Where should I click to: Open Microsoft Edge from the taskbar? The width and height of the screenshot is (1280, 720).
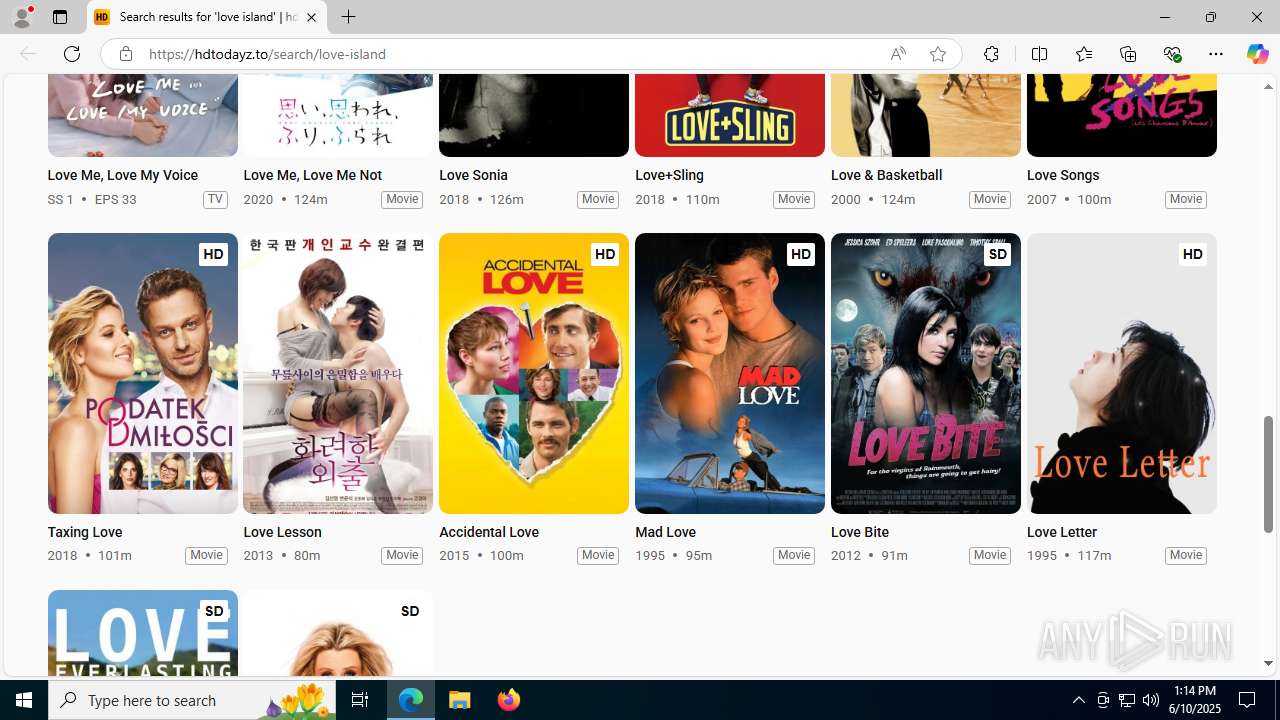[411, 700]
